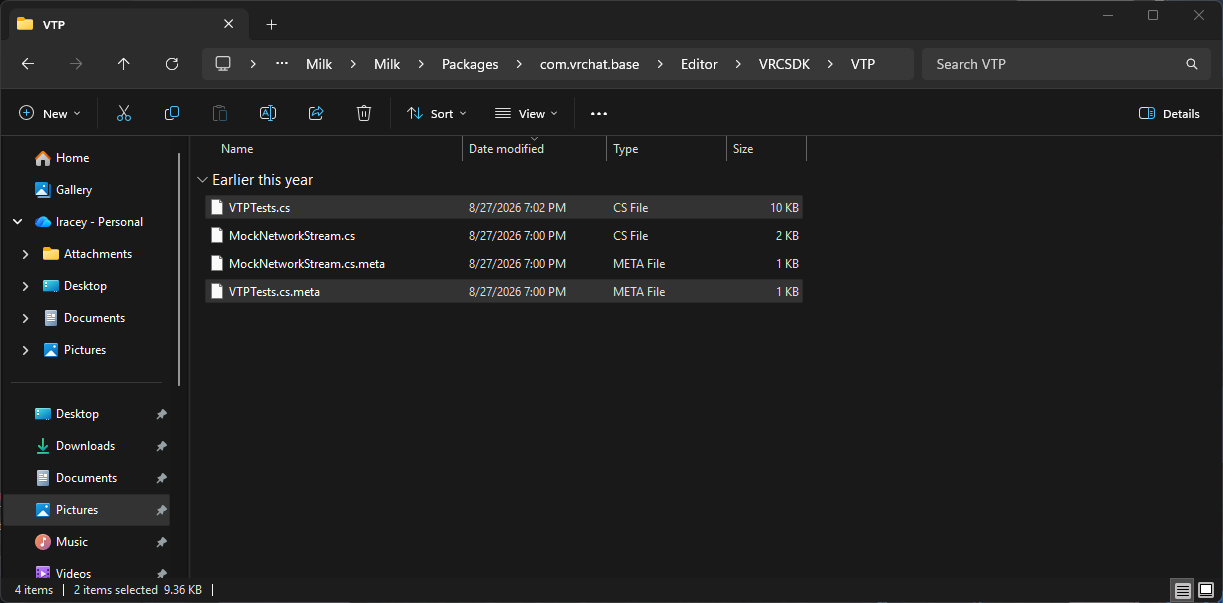1223x603 pixels.
Task: Open pinned Pictures in Quick access
Action: pyautogui.click(x=77, y=510)
